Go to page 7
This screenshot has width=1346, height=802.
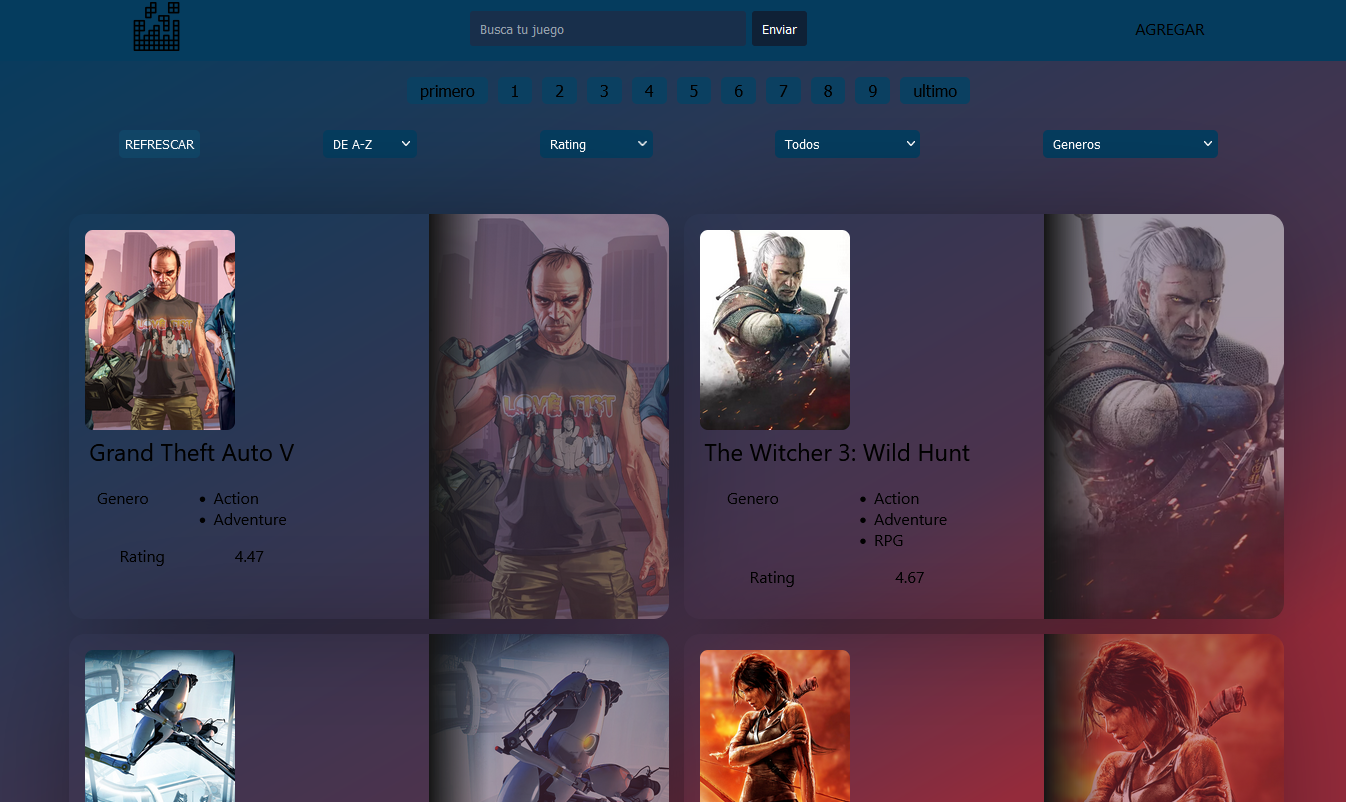click(783, 91)
